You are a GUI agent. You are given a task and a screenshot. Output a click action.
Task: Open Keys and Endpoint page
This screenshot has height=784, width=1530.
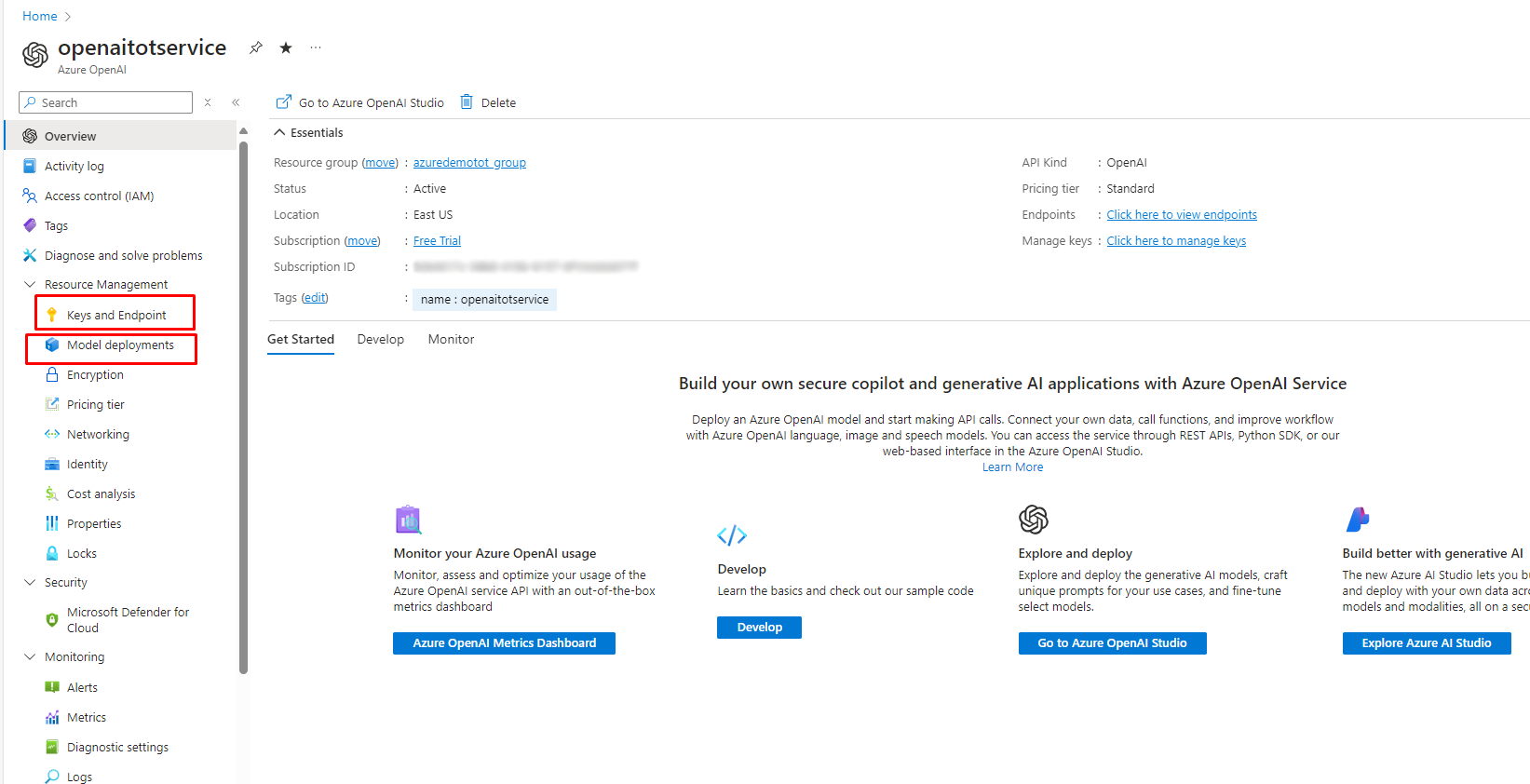coord(116,315)
